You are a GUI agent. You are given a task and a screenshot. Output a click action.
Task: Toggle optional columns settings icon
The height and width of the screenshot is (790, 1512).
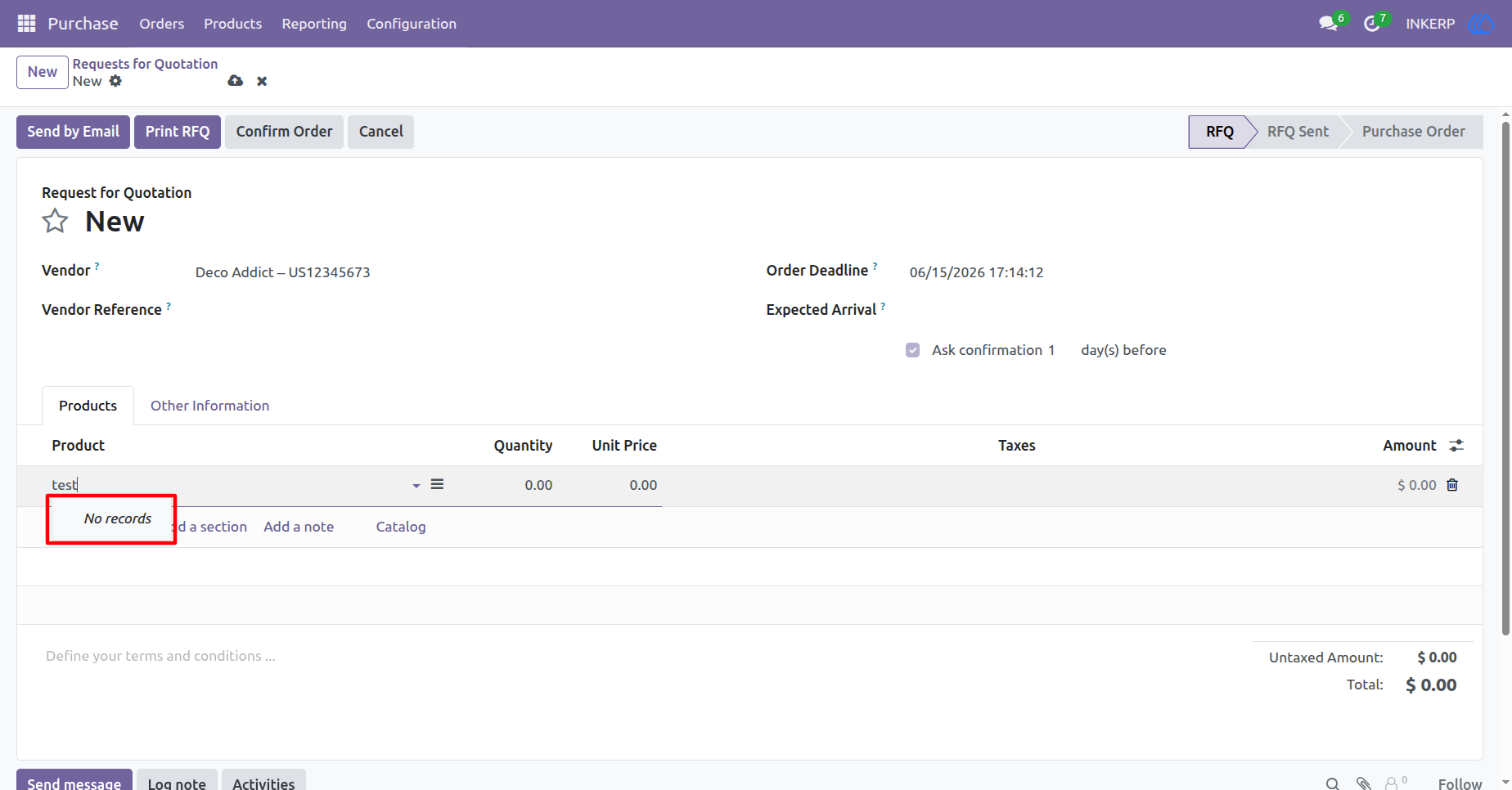point(1456,446)
